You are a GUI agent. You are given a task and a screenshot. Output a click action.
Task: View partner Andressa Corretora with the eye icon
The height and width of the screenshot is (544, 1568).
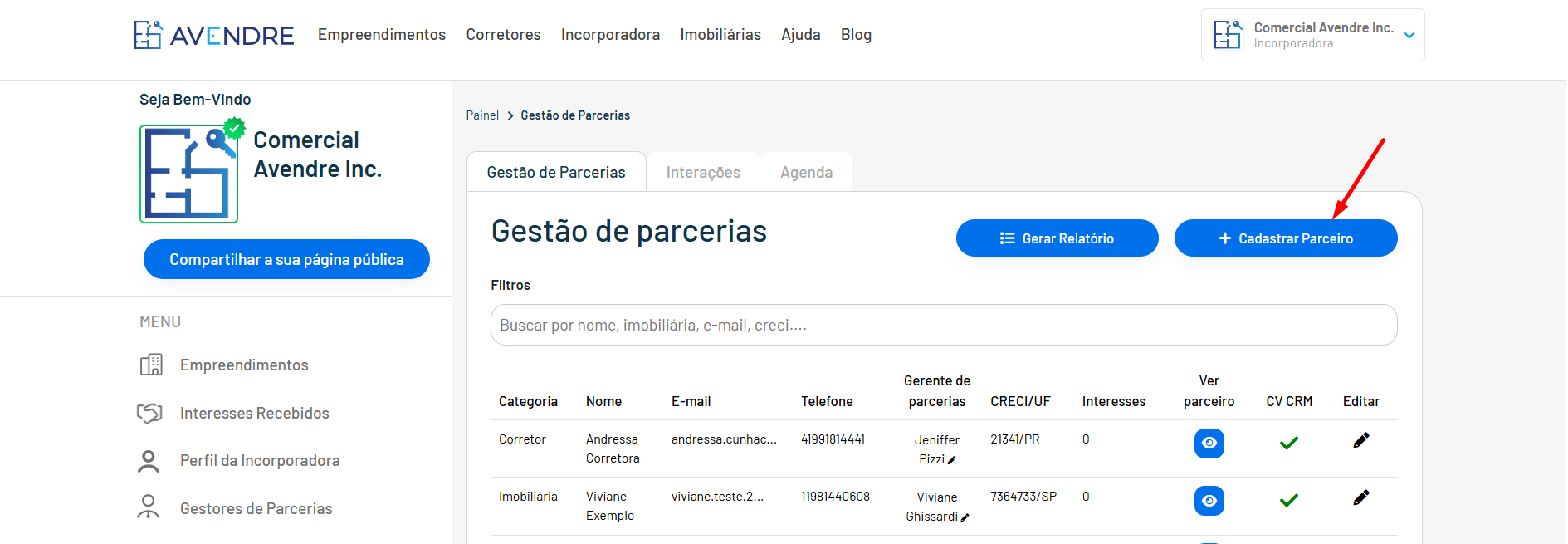coord(1209,444)
